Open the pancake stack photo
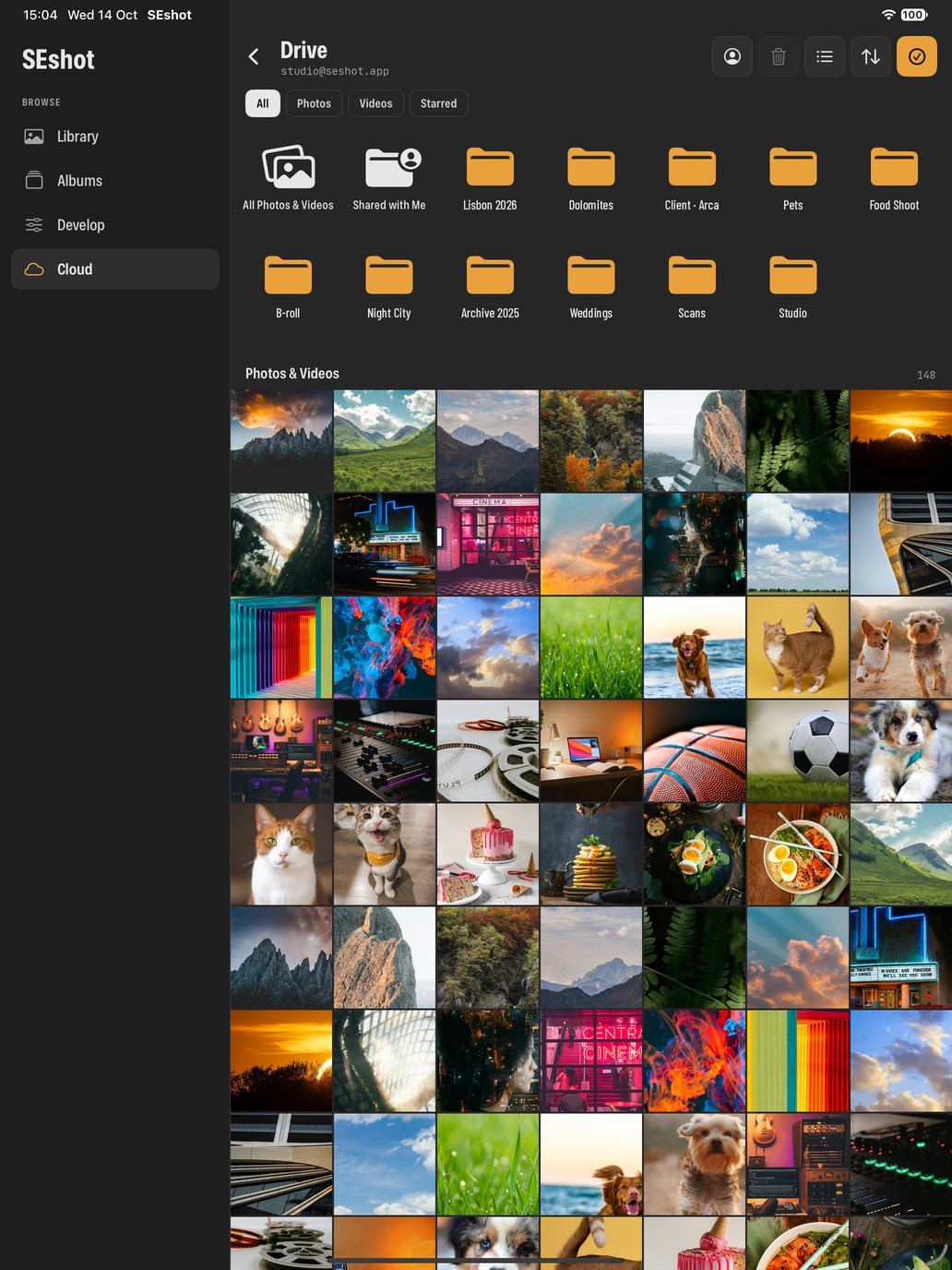Screen dimensions: 952x1270 pos(591,854)
